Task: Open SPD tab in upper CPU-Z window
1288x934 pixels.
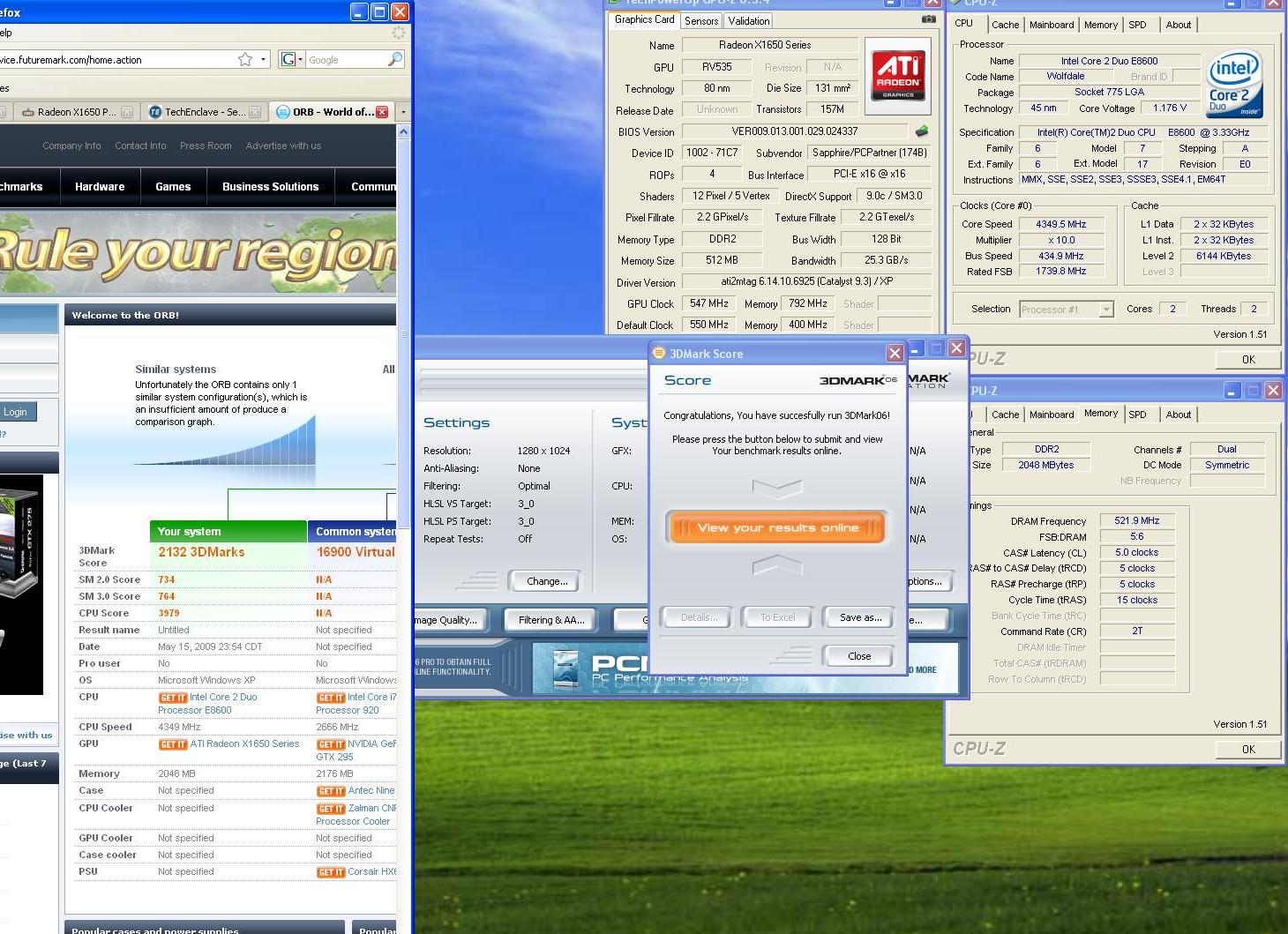Action: point(1138,25)
